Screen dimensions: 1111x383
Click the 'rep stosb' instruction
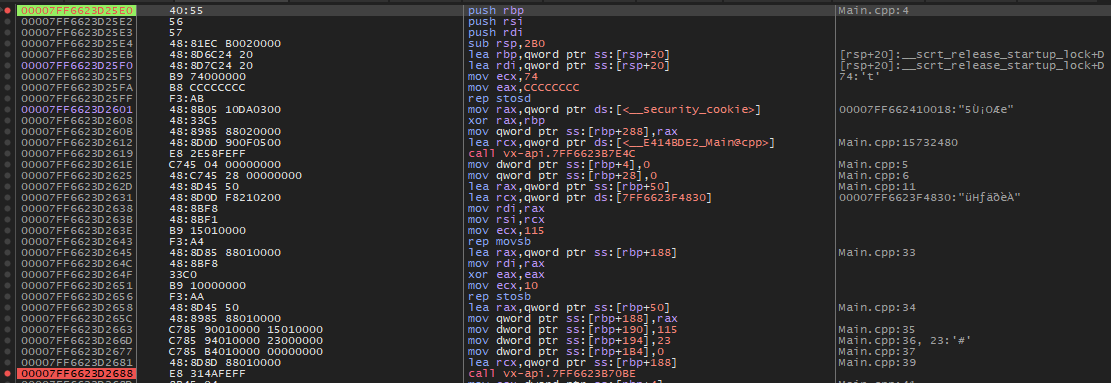pos(499,296)
